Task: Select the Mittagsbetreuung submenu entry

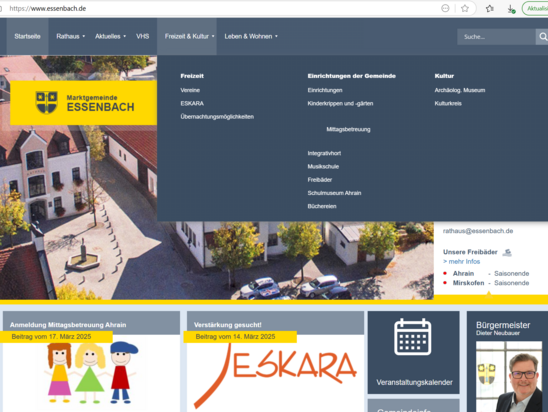Action: tap(348, 129)
